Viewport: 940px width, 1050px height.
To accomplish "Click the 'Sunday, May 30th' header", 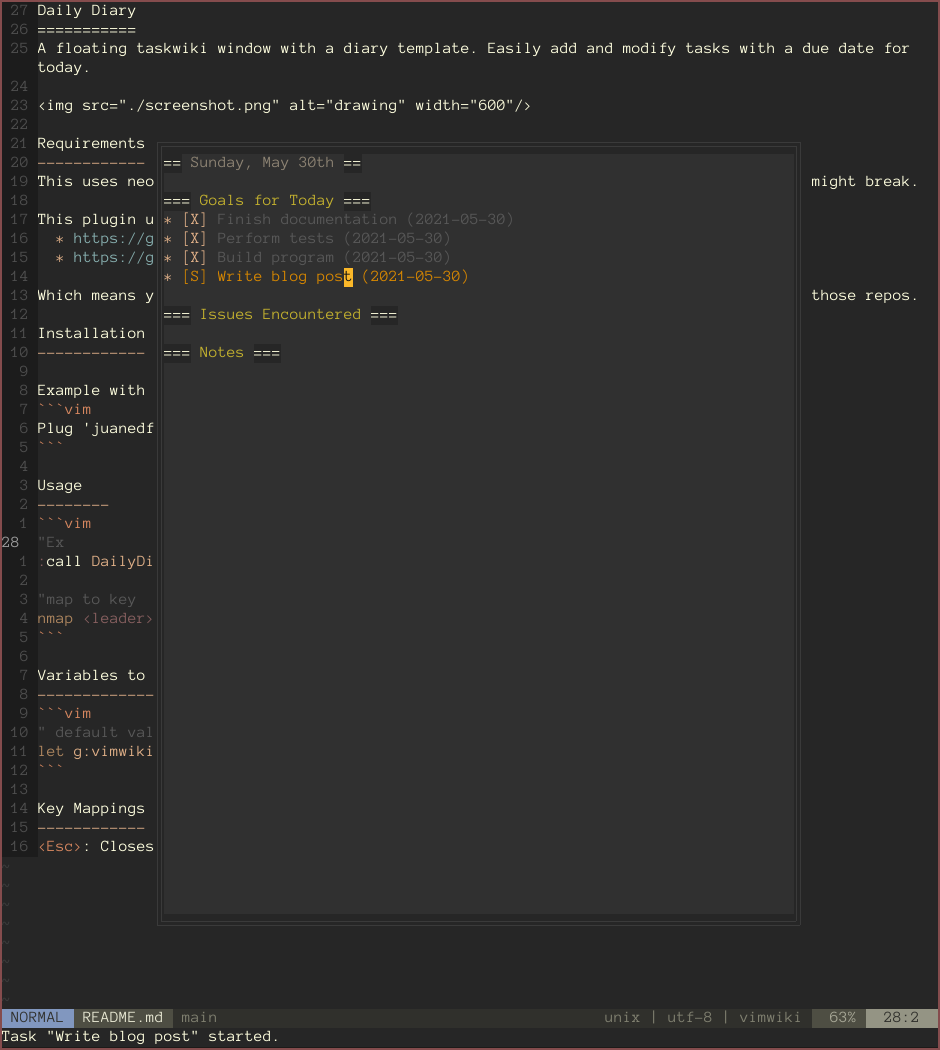I will point(262,163).
